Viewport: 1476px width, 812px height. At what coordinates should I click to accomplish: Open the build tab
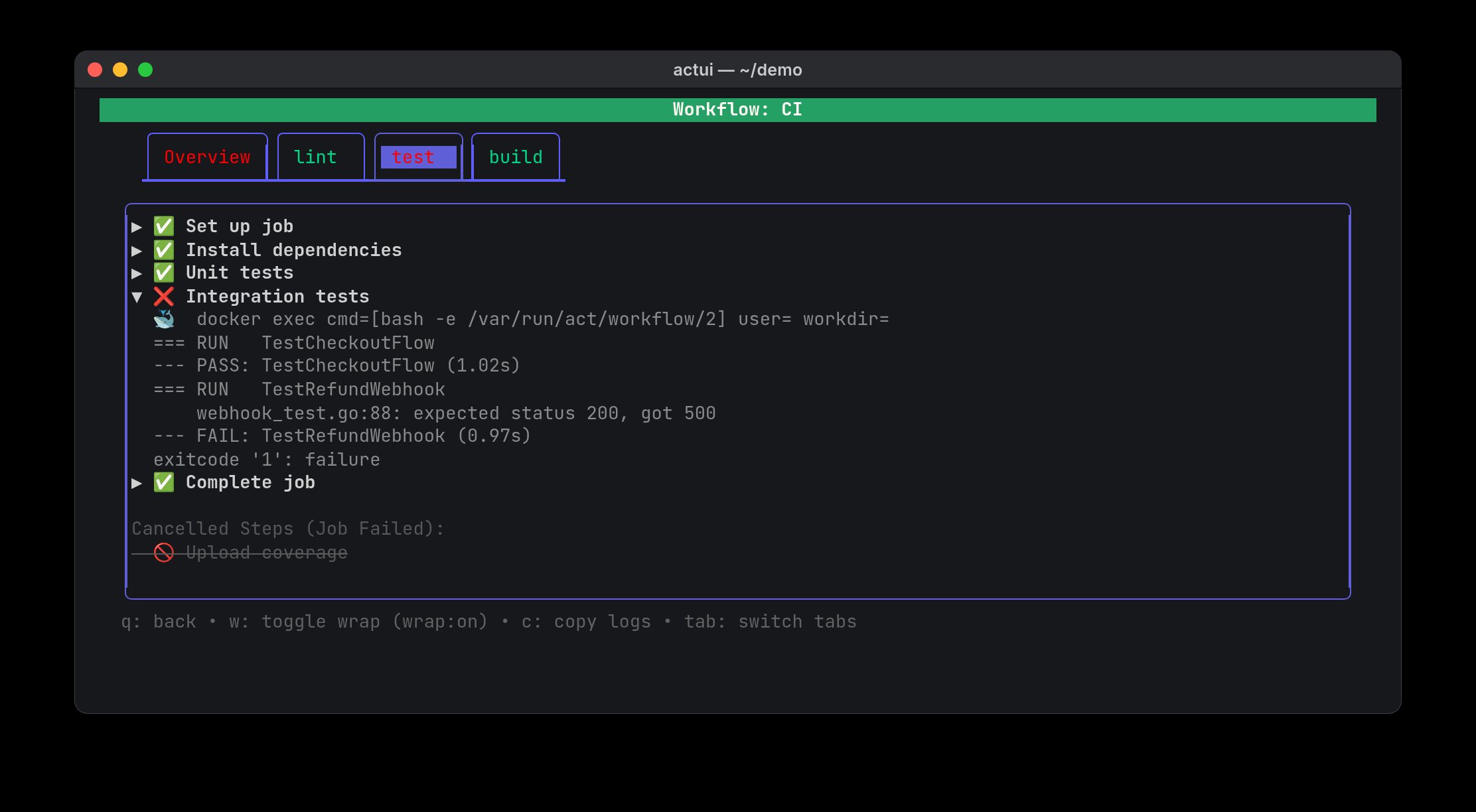tap(516, 157)
